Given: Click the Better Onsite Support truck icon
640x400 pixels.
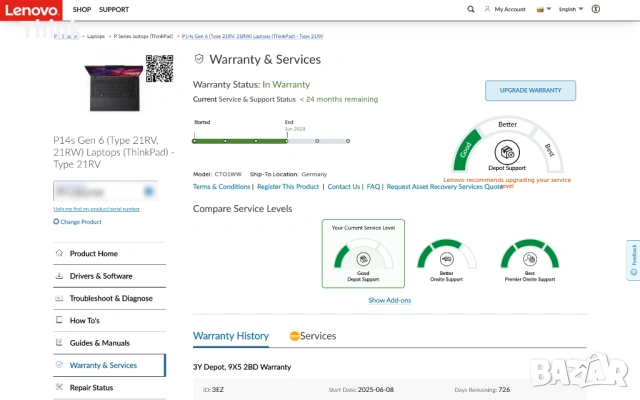Looking at the screenshot, I should 447,259.
